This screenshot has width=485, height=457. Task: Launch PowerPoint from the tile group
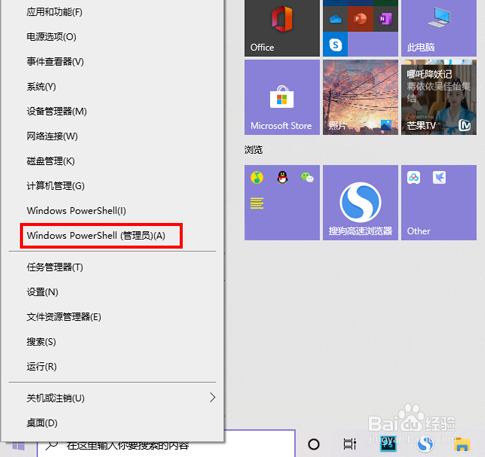pos(360,19)
